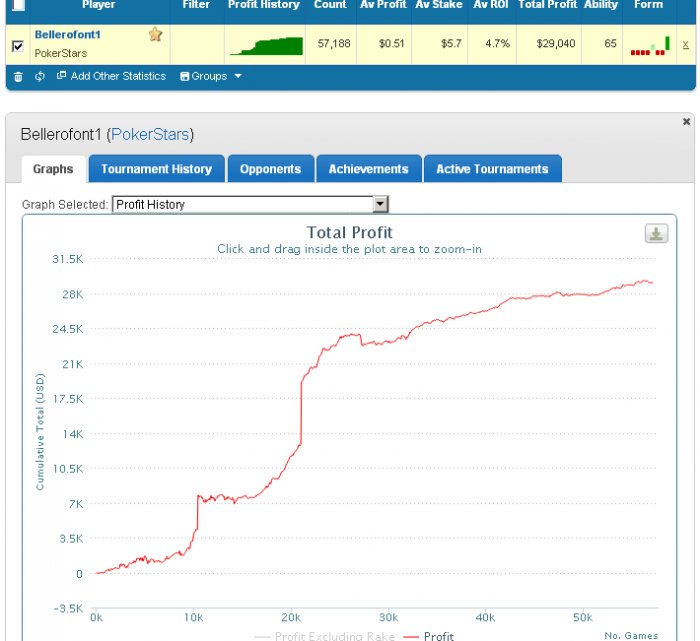Click the trash delete icon in toolbar
The width and height of the screenshot is (700, 641).
point(18,76)
